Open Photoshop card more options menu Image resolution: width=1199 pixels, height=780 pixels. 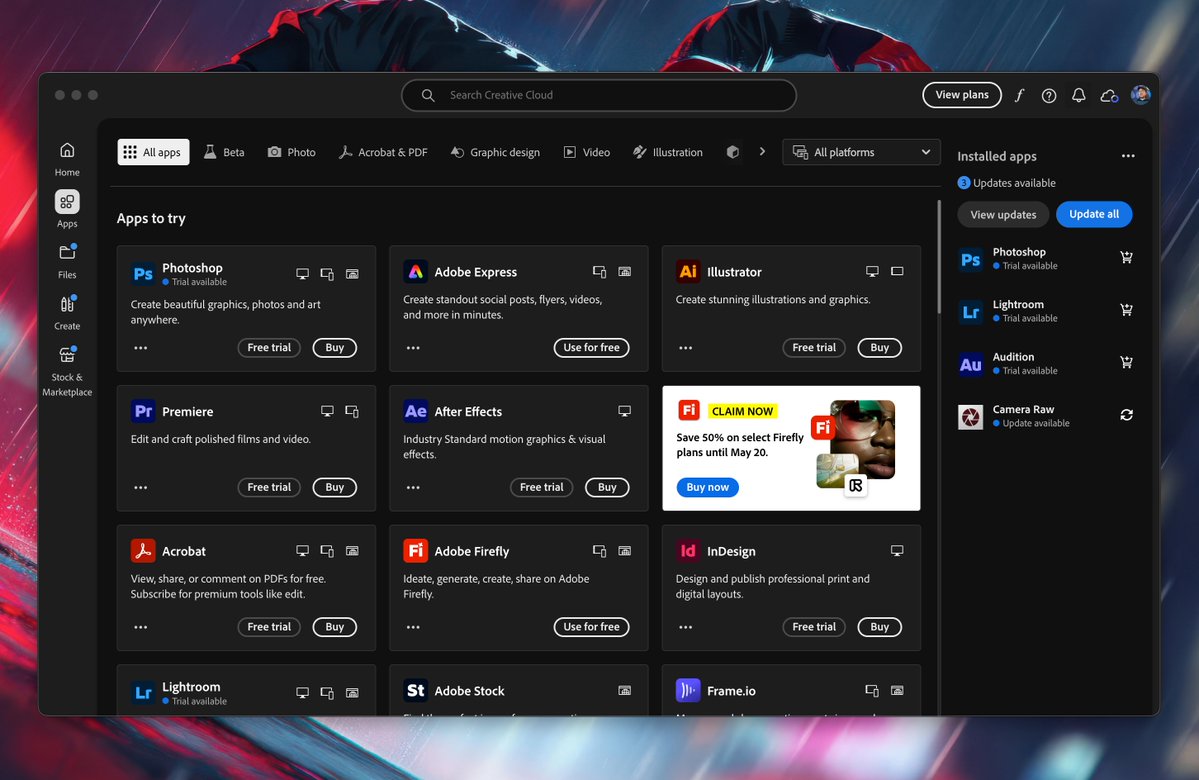click(141, 348)
